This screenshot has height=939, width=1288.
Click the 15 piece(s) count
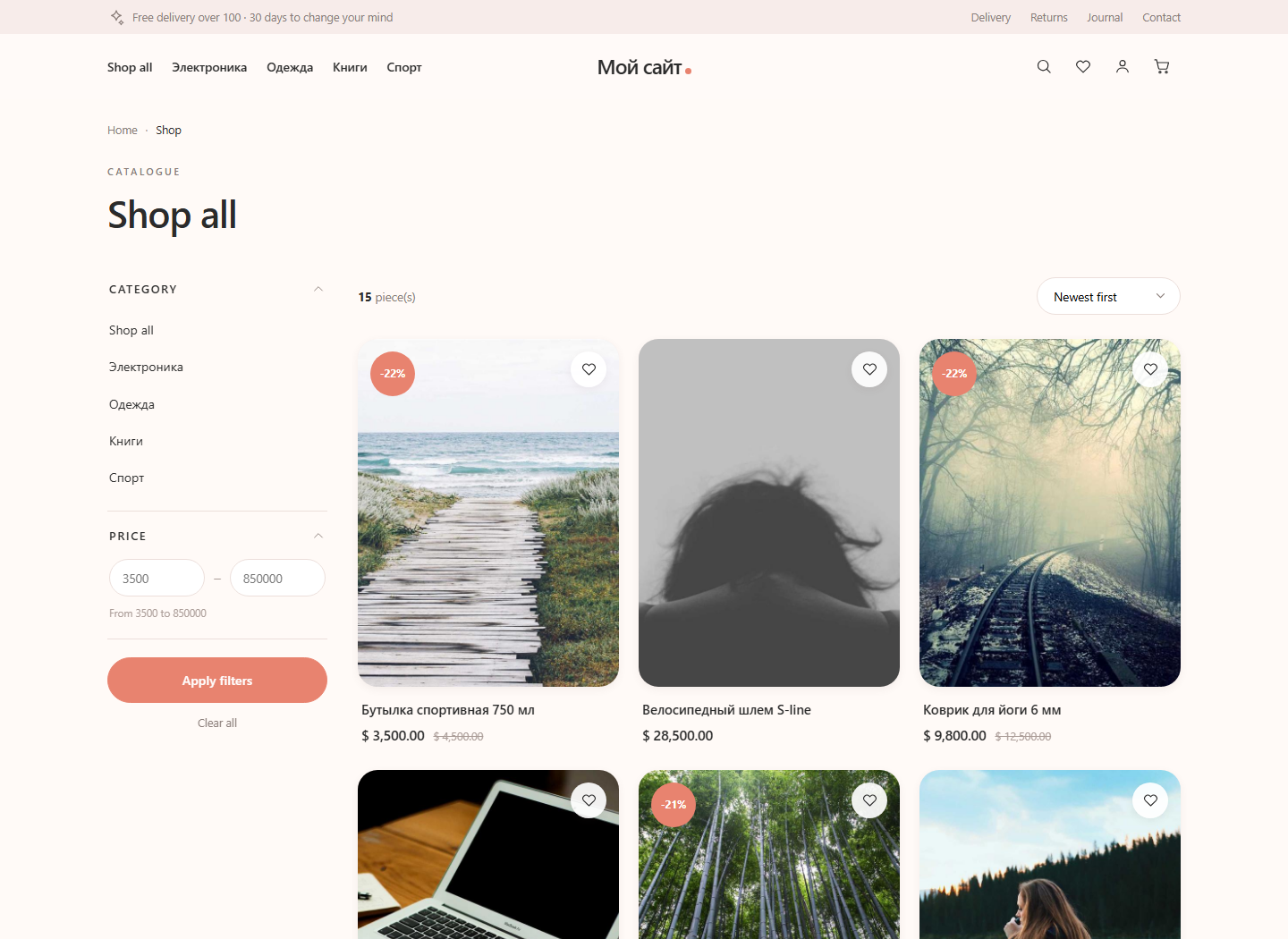click(386, 297)
